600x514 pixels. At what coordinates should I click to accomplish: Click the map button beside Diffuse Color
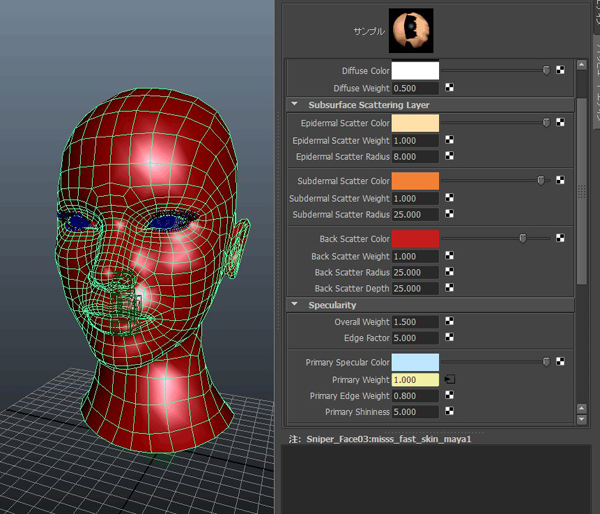point(561,71)
